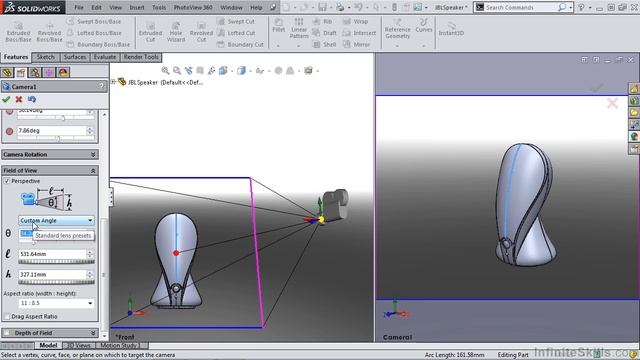640x360 pixels.
Task: Accept Camera1 with the green checkmark
Action: coord(6,99)
